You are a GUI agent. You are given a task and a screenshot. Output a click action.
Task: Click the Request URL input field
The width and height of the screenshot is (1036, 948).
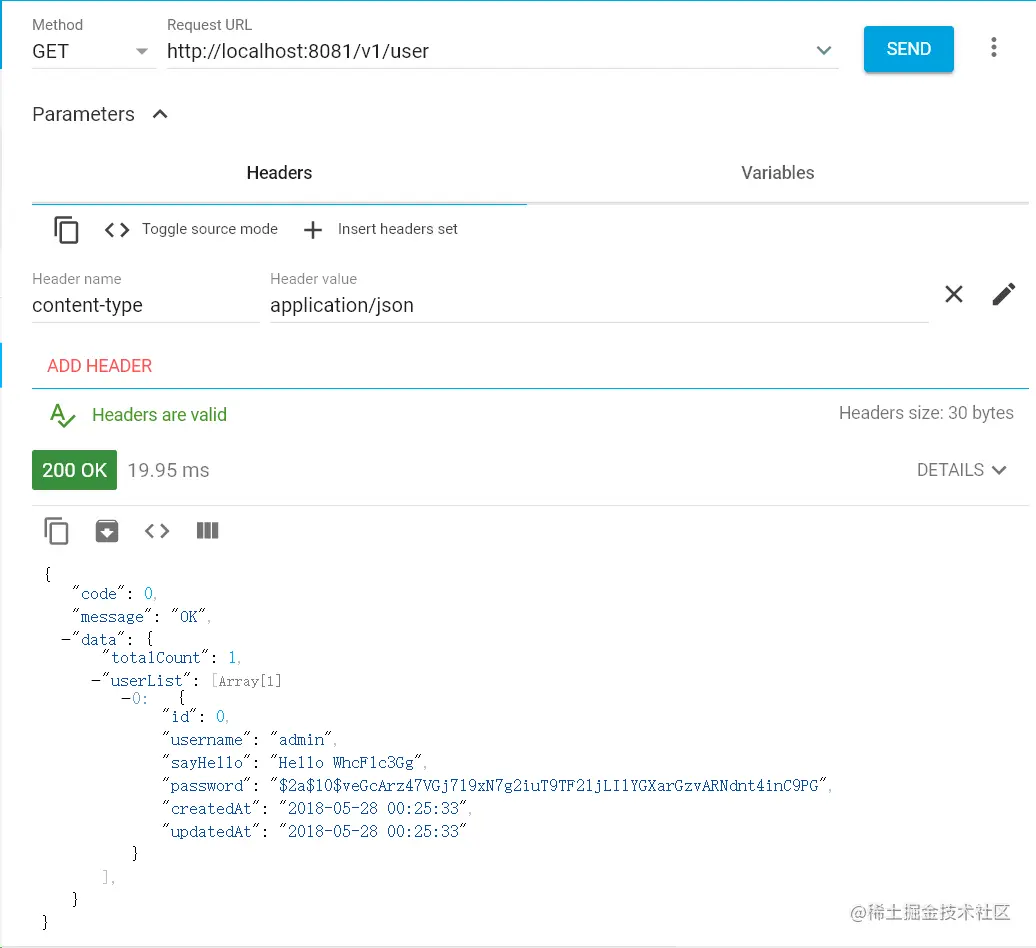click(488, 51)
